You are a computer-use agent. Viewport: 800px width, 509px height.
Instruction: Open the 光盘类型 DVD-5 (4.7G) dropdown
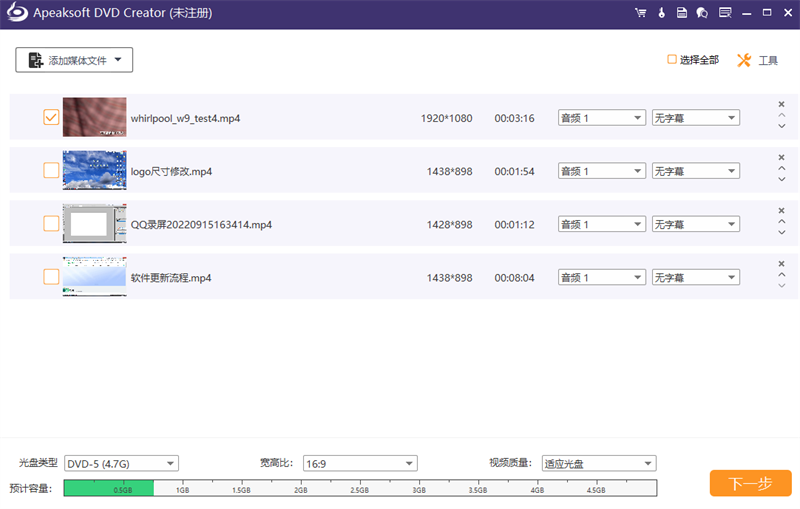[x=121, y=464]
